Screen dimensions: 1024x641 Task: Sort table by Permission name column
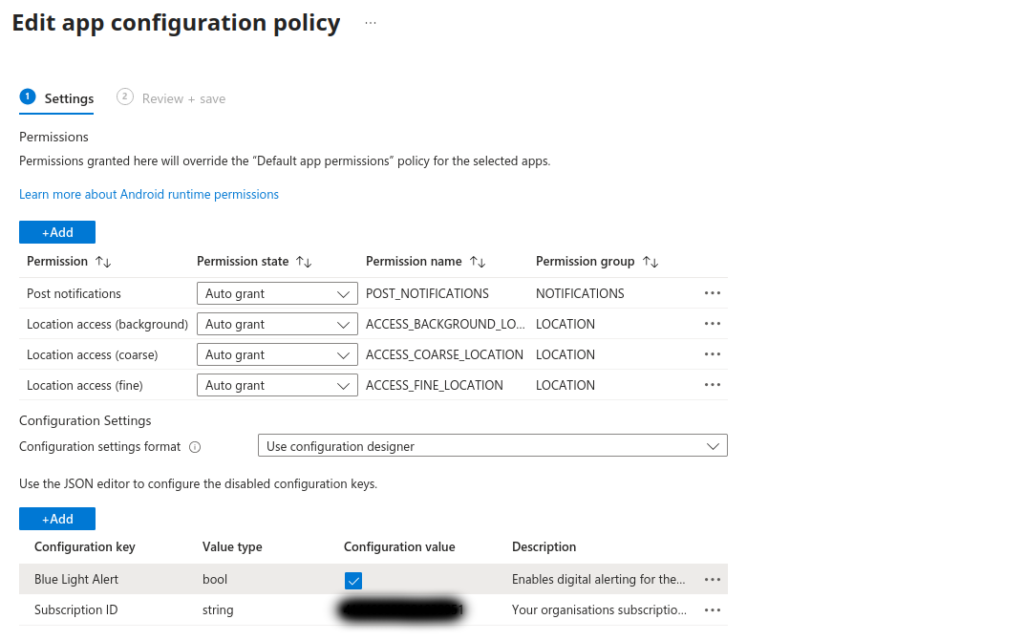[478, 262]
